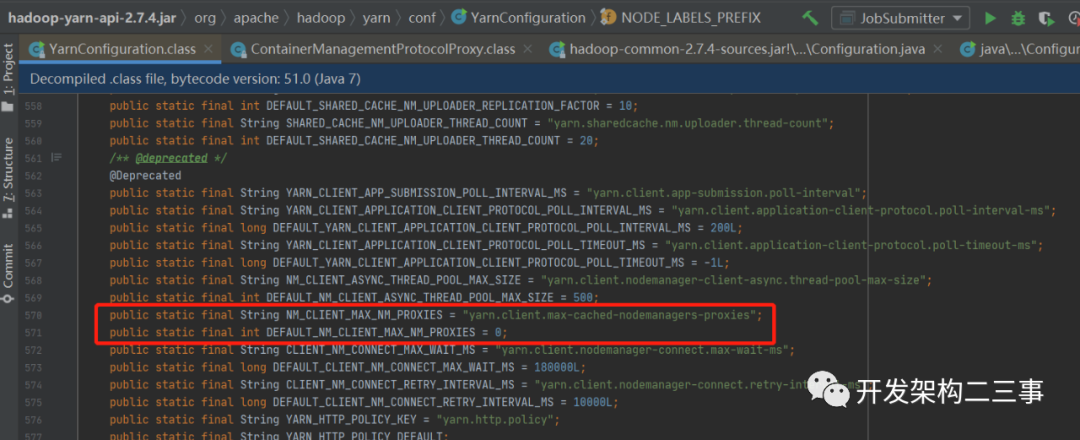Image resolution: width=1080 pixels, height=440 pixels.
Task: Click the conf package breadcrumb
Action: click(422, 18)
